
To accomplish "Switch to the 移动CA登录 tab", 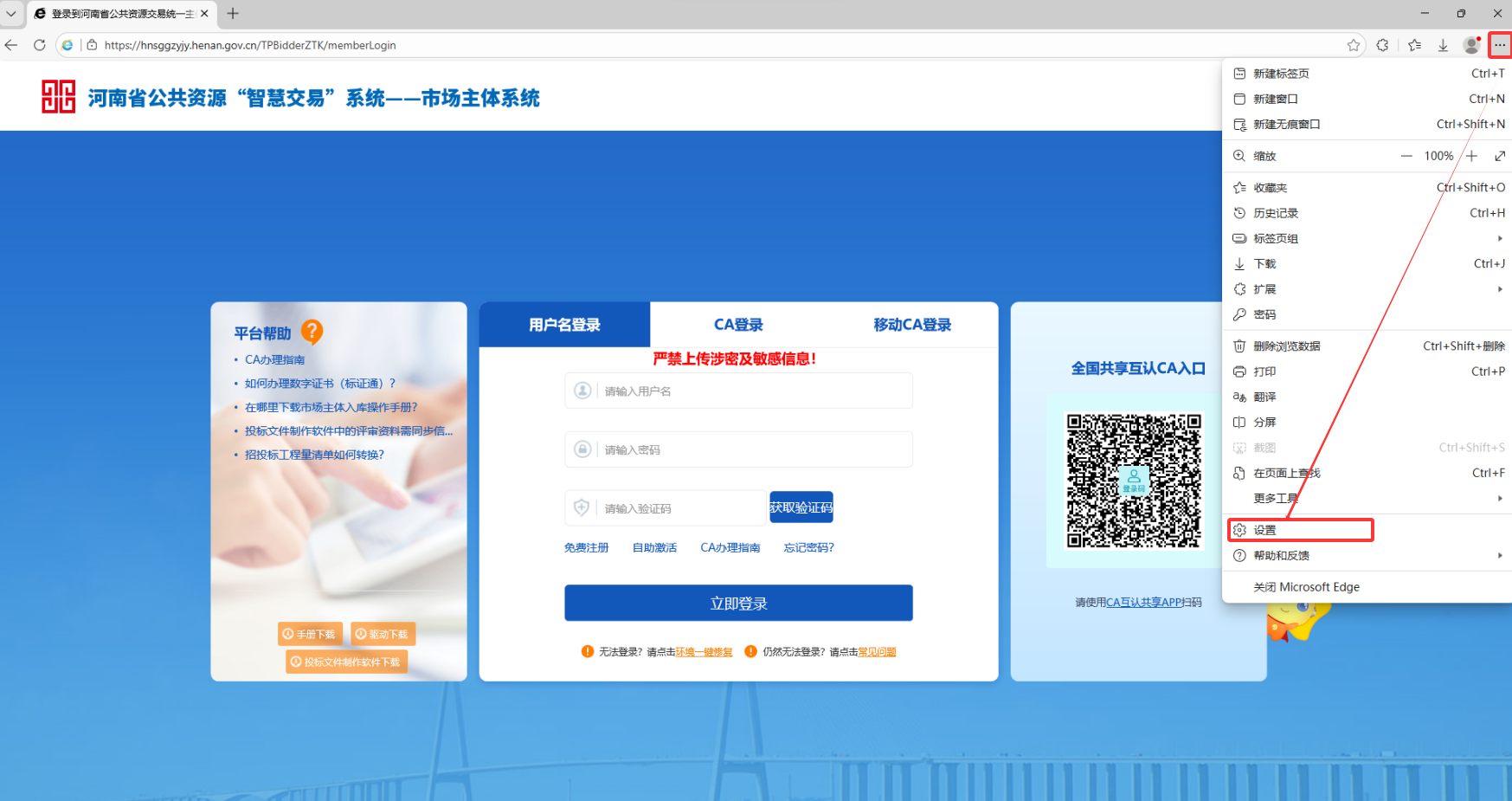I will (912, 325).
